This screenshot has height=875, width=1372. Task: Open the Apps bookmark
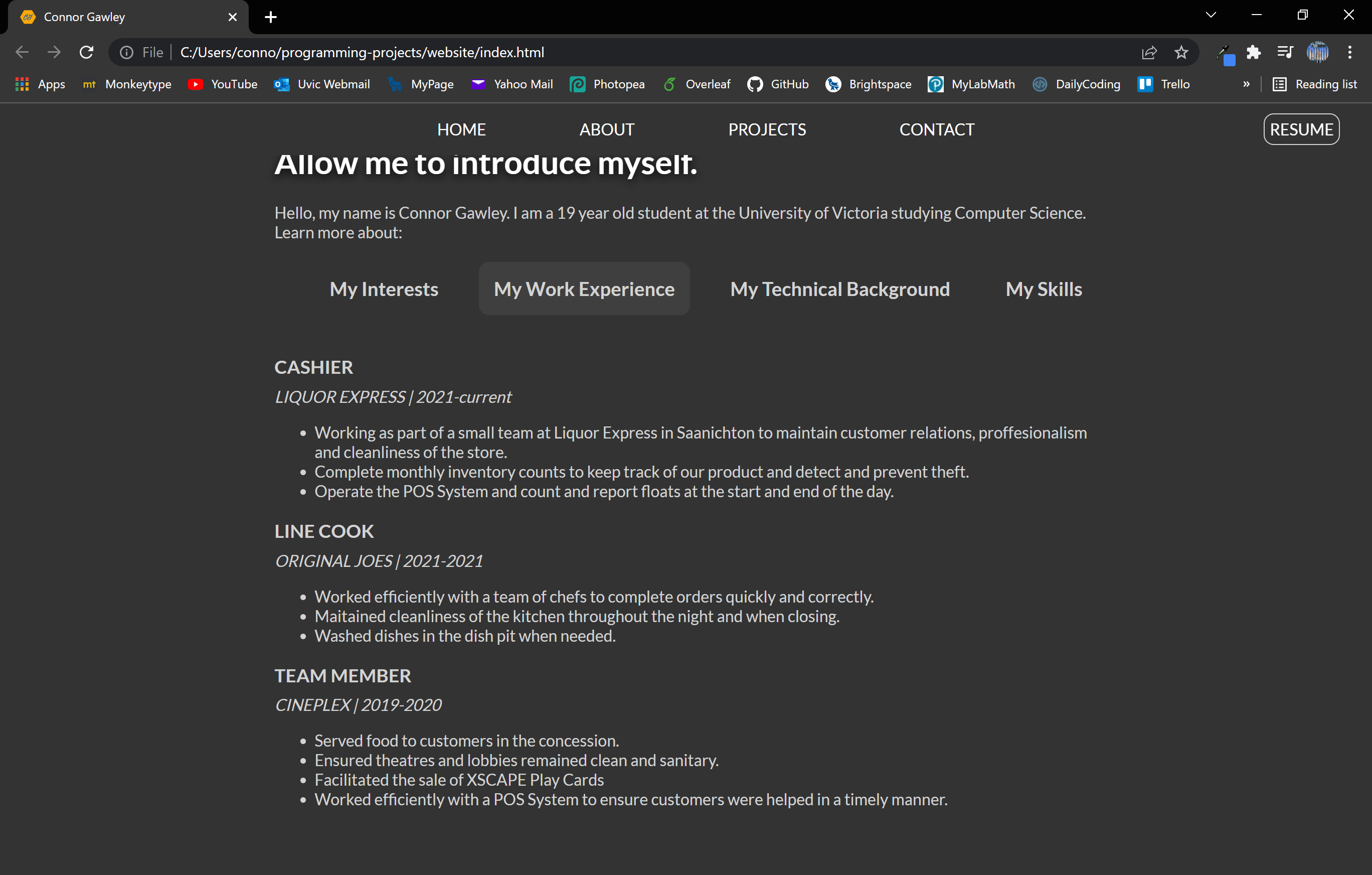coord(40,84)
